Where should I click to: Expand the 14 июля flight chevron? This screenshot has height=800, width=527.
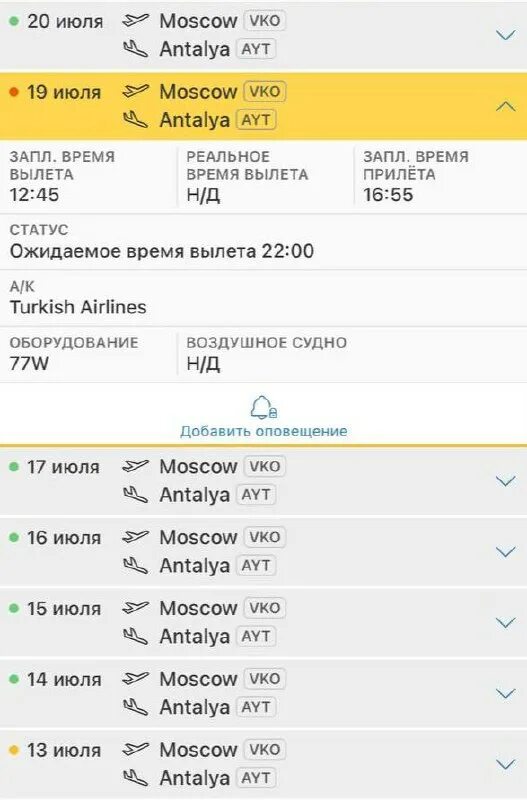click(506, 693)
